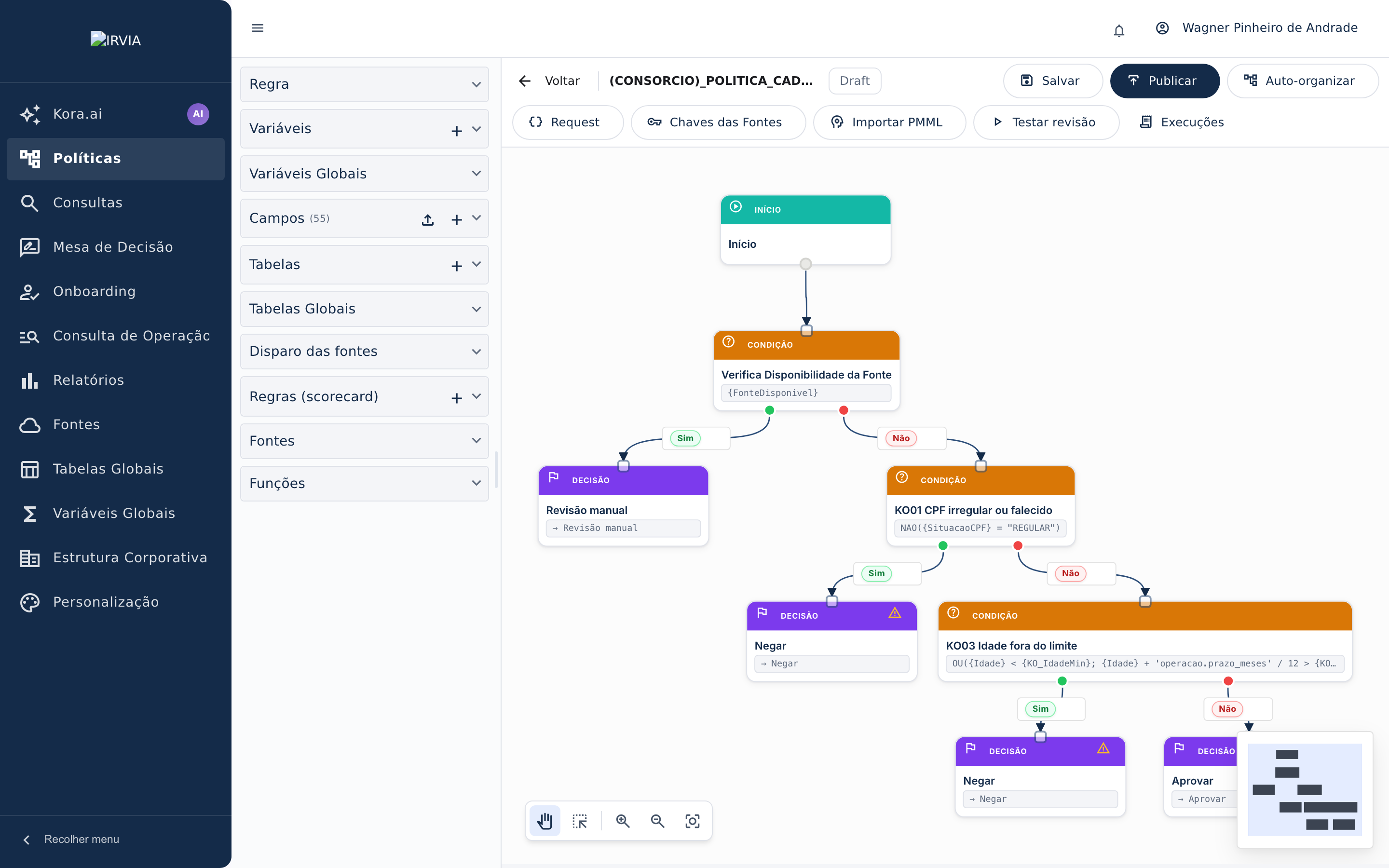The width and height of the screenshot is (1389, 868).
Task: Open Mesa de Decisão
Action: [x=115, y=247]
